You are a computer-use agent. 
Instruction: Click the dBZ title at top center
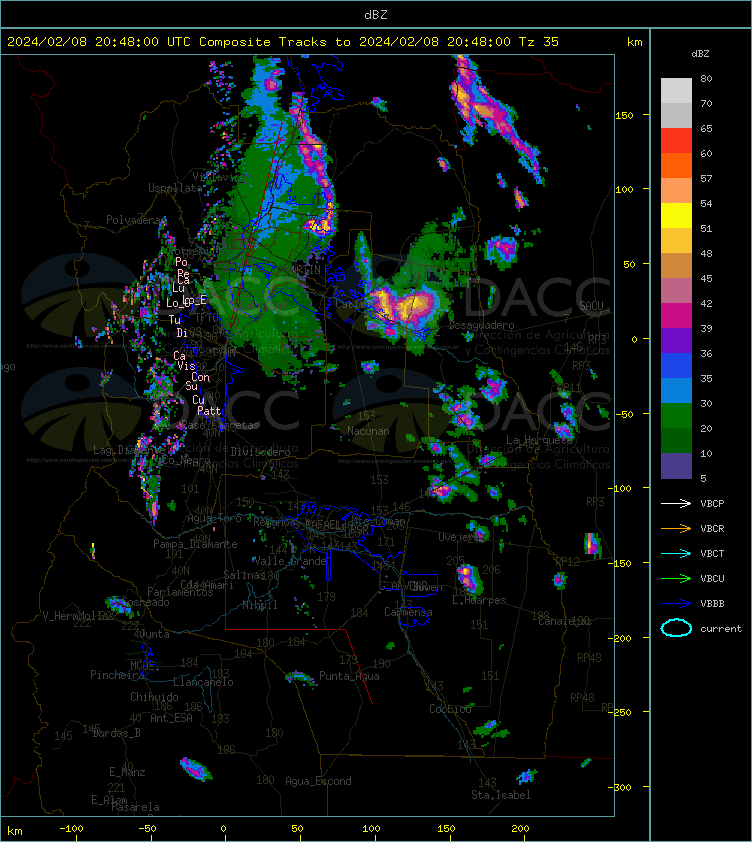point(375,14)
